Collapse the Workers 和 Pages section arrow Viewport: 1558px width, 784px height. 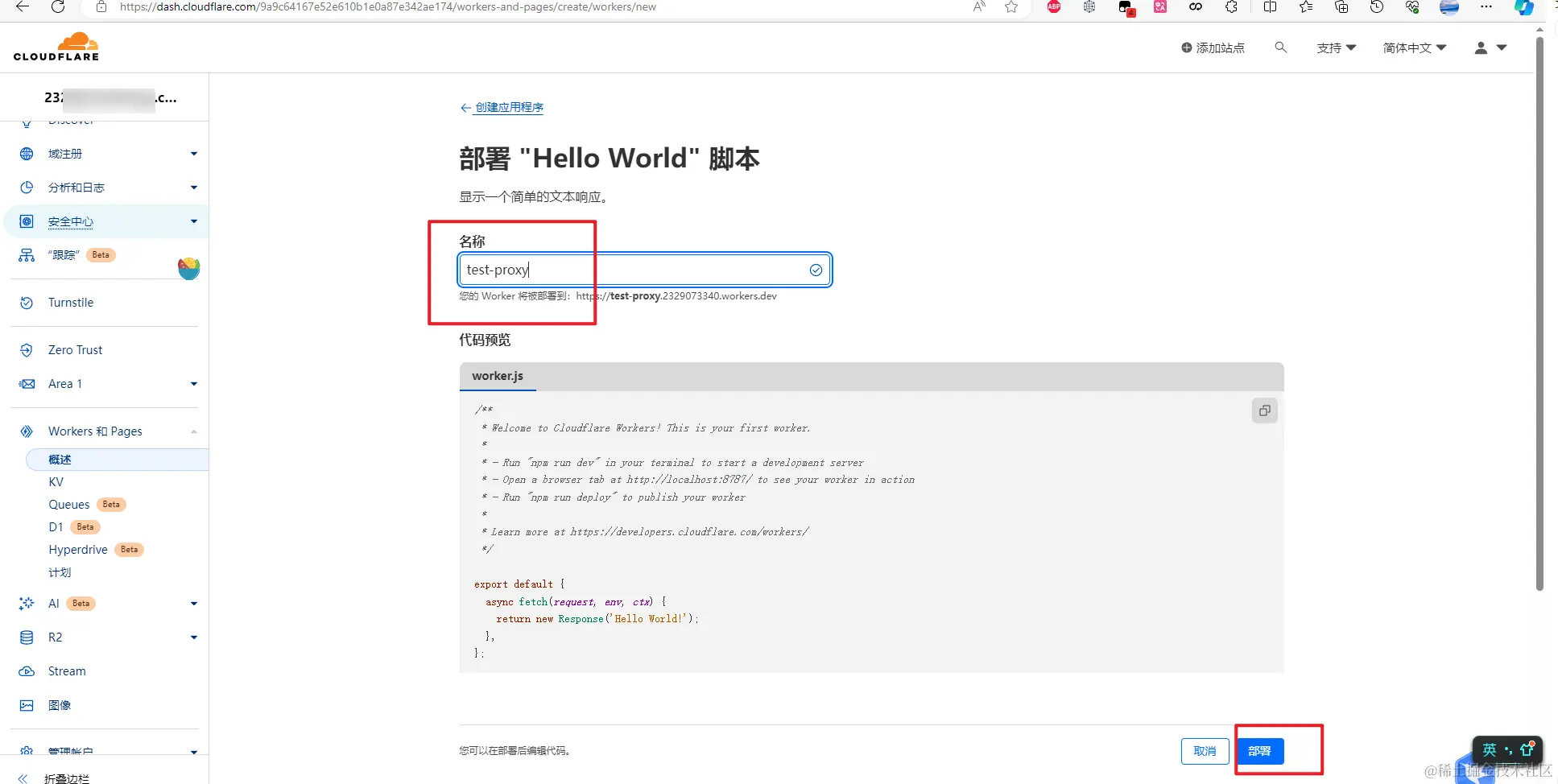click(x=194, y=431)
